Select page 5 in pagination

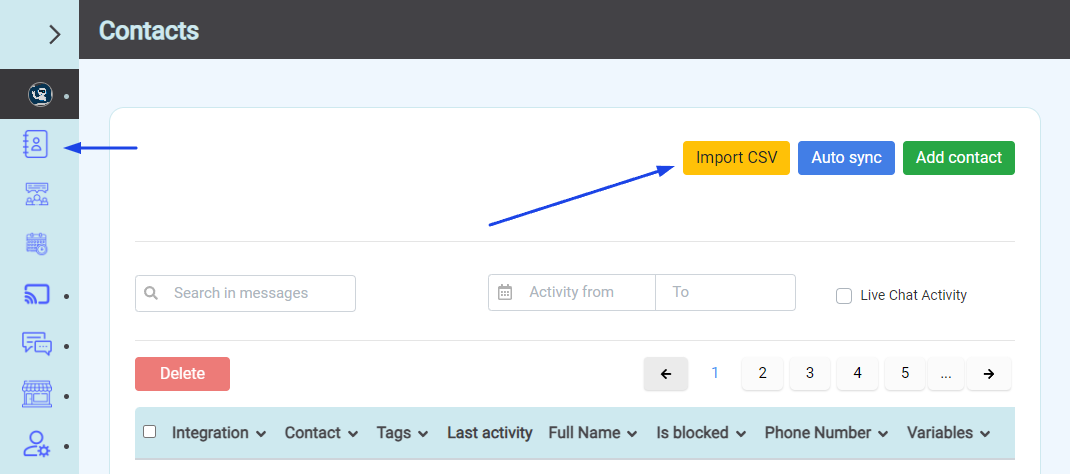click(905, 373)
